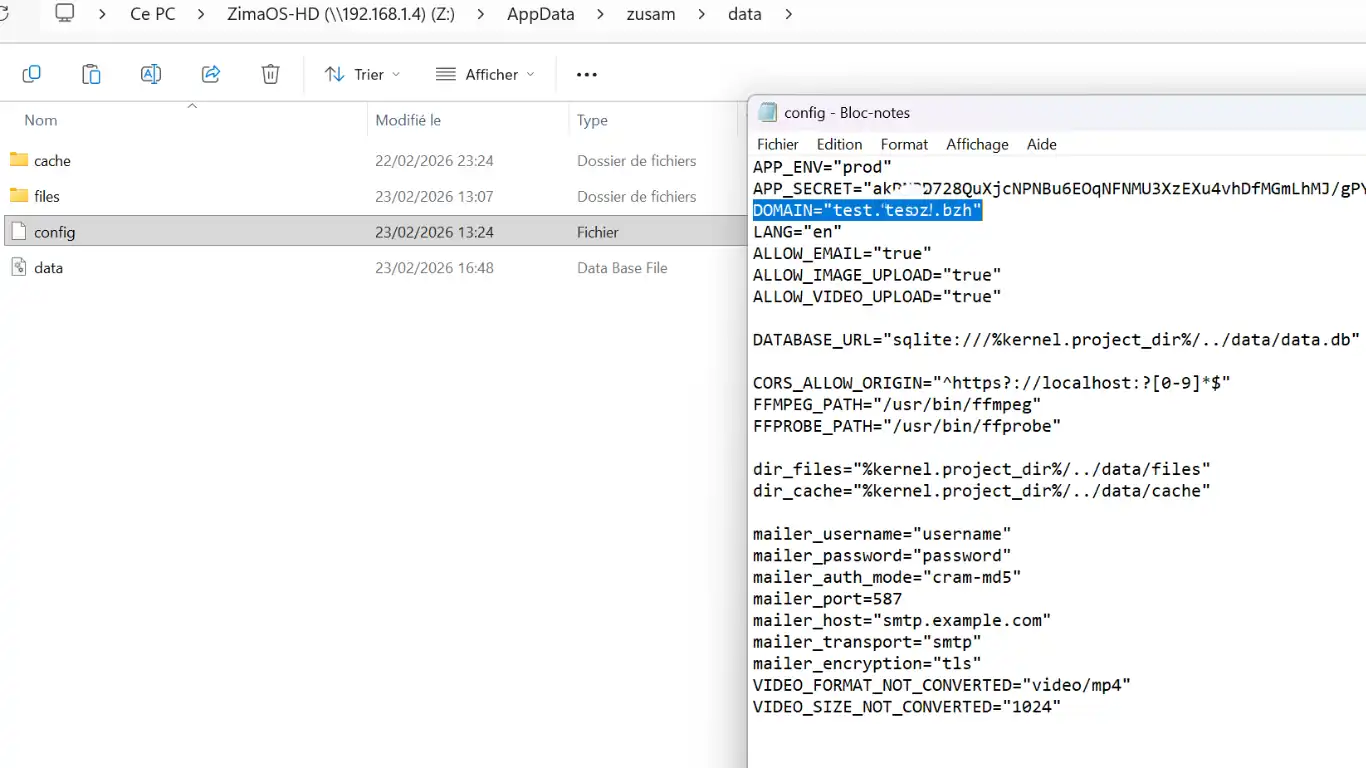Image resolution: width=1366 pixels, height=768 pixels.
Task: Expand the chevron after Ce PC in path
Action: [x=201, y=14]
